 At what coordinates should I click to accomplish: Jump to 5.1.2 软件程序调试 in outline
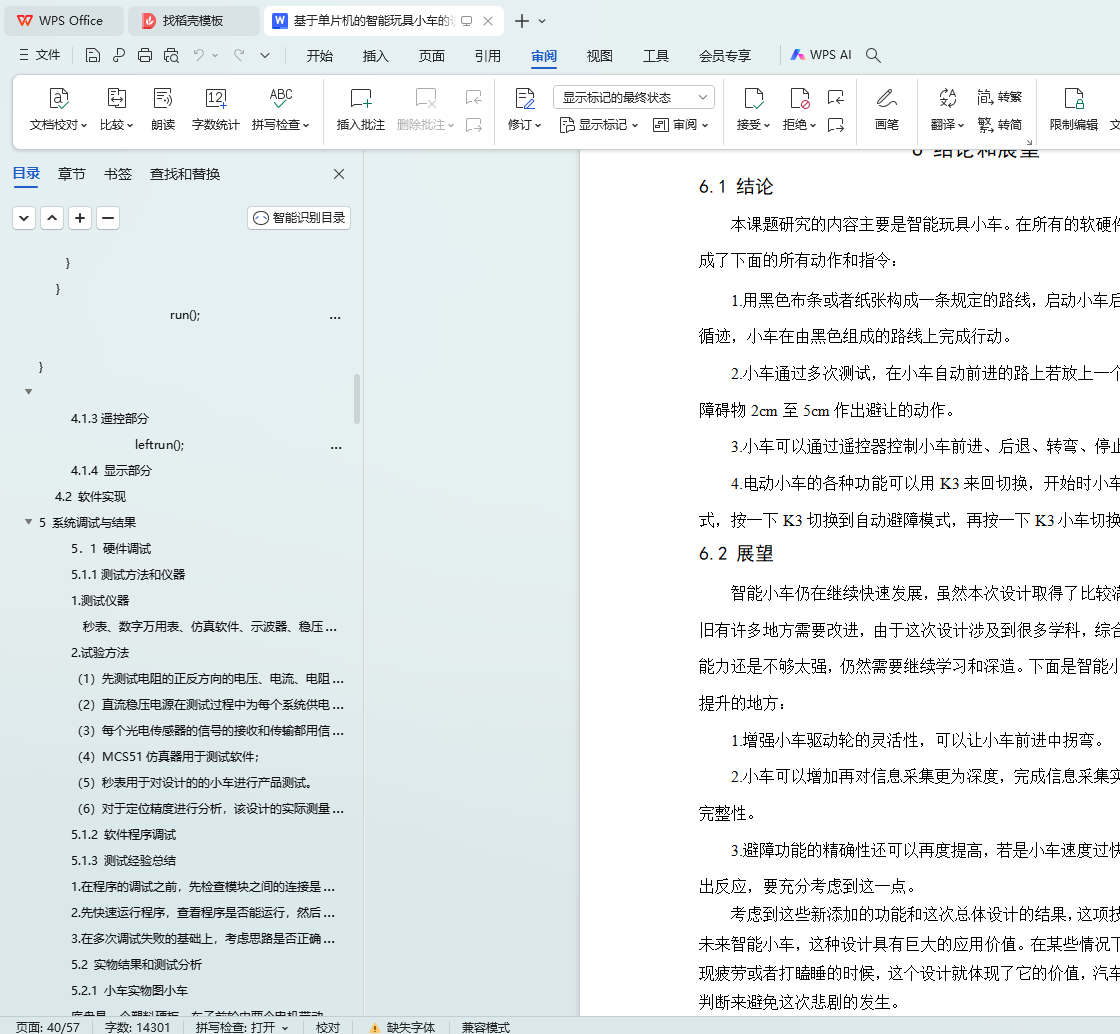[x=124, y=835]
